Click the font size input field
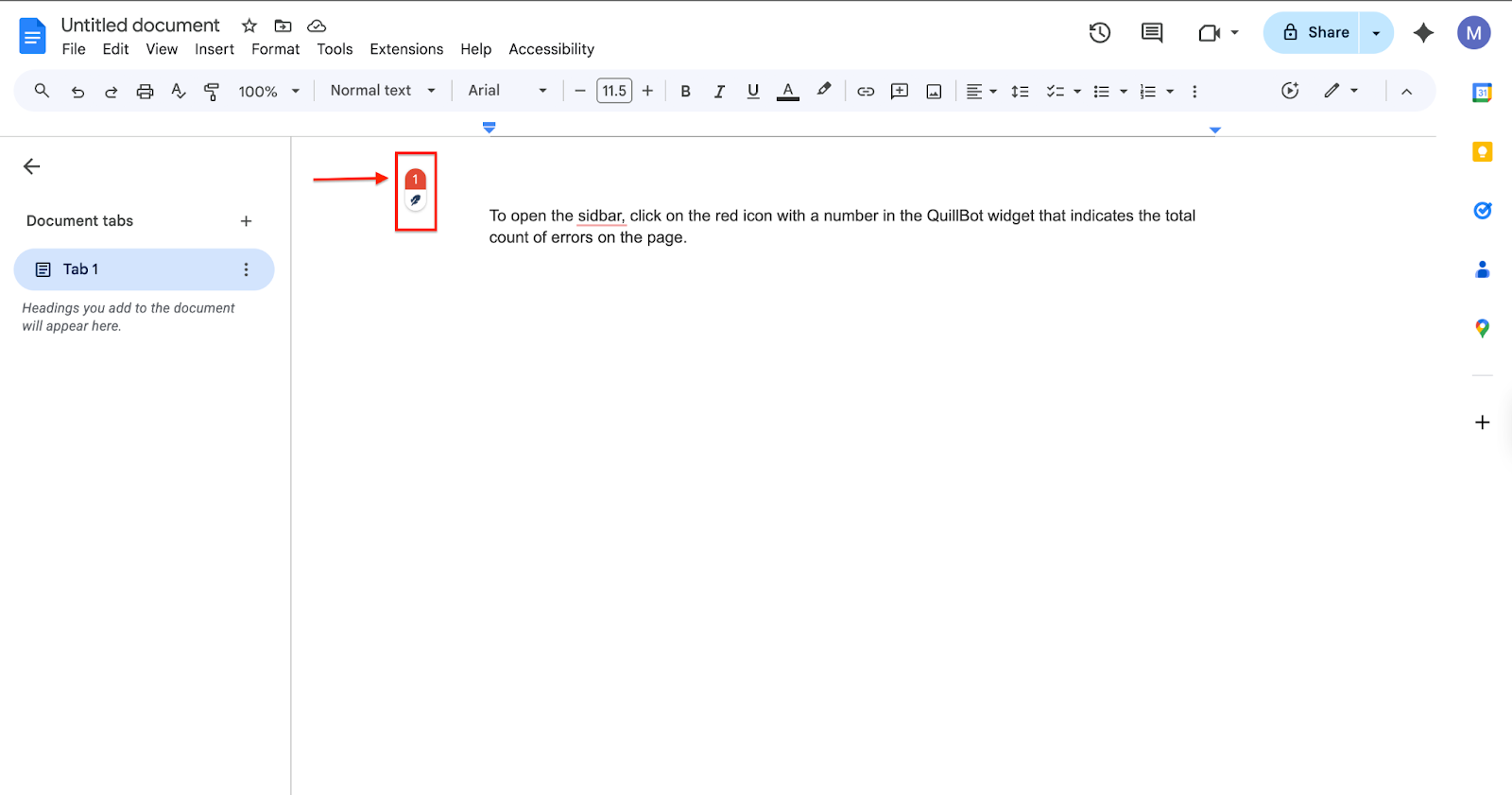The height and width of the screenshot is (795, 1512). (614, 91)
